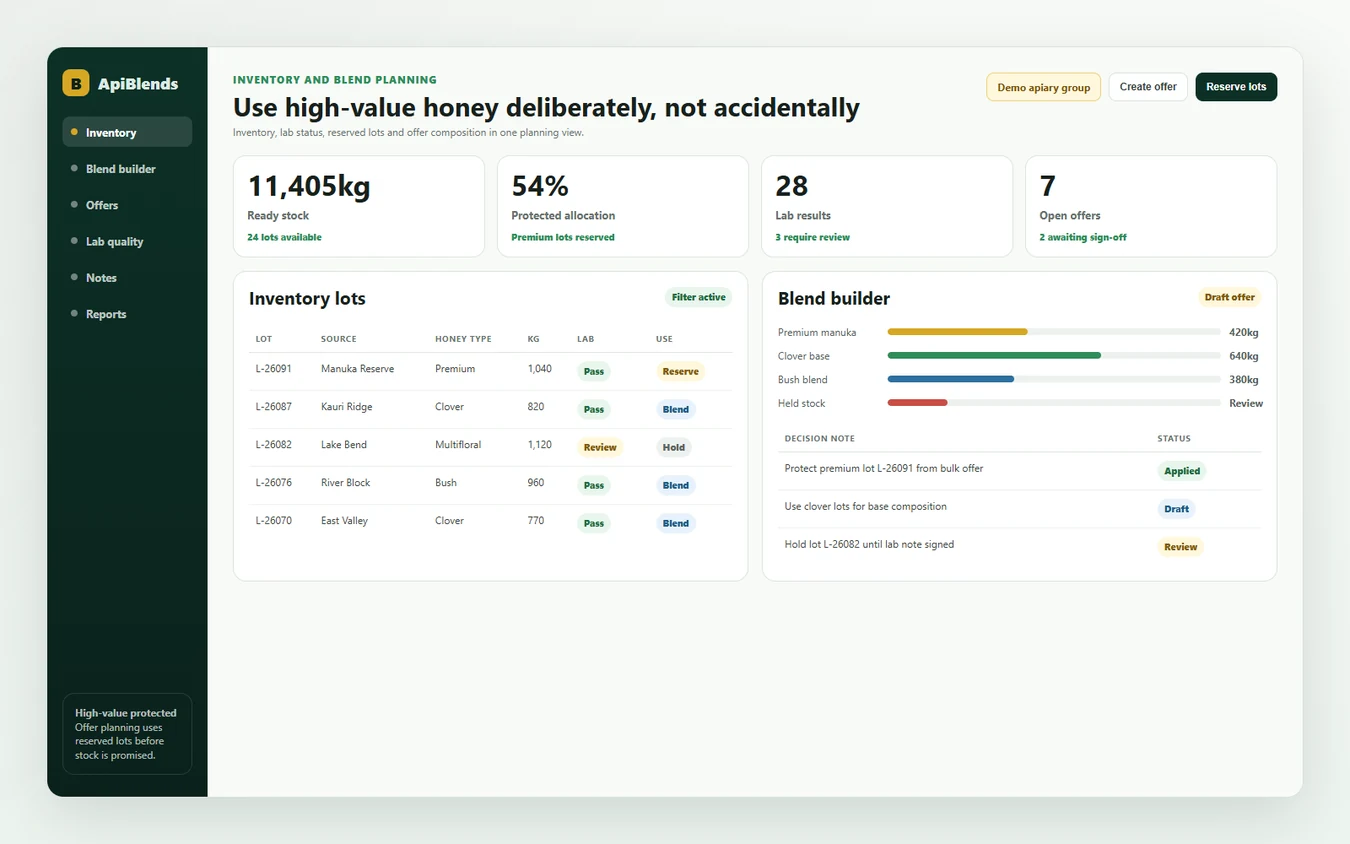Screen dimensions: 1350x844
Task: Click the '24 lots available' text
Action: 284,237
